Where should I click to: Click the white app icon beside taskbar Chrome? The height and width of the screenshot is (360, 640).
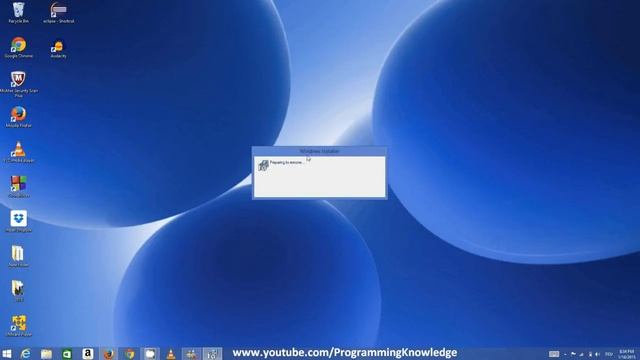150,354
